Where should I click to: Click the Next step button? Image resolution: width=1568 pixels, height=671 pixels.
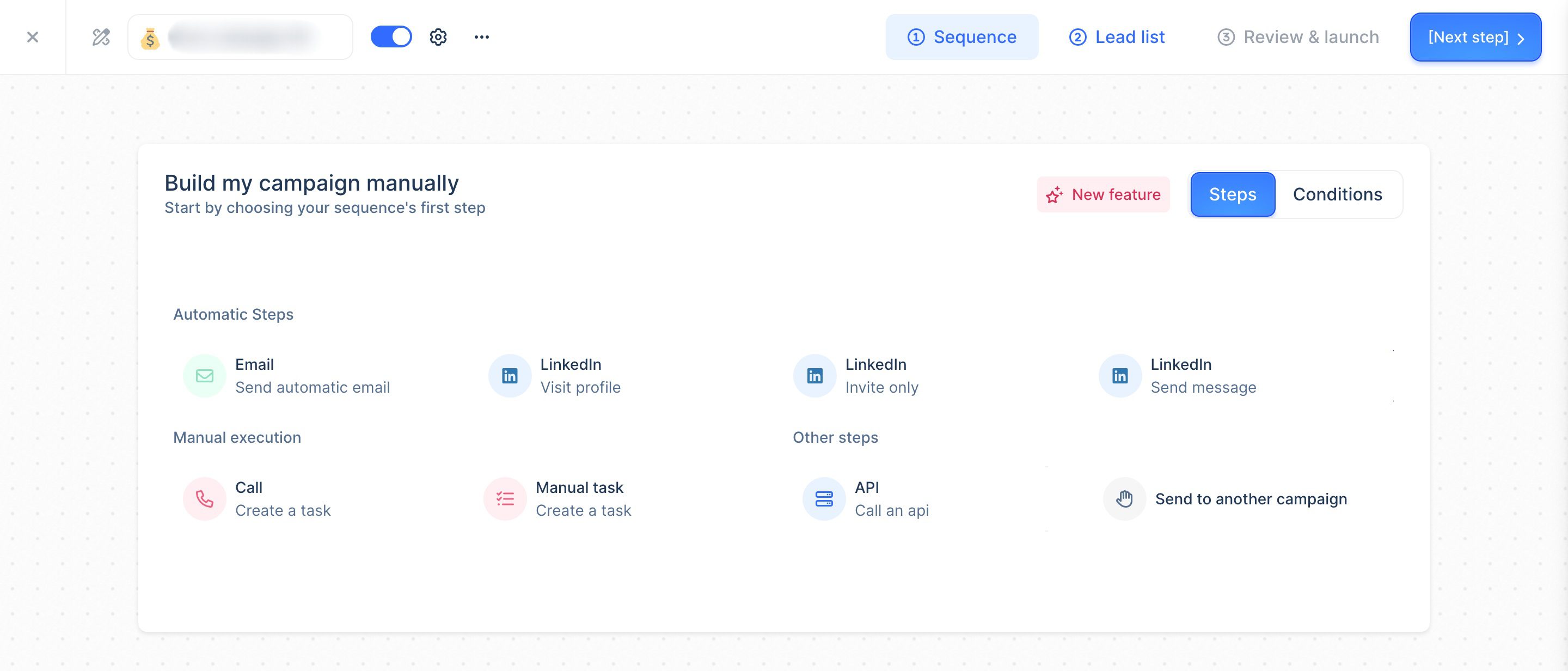coord(1476,36)
